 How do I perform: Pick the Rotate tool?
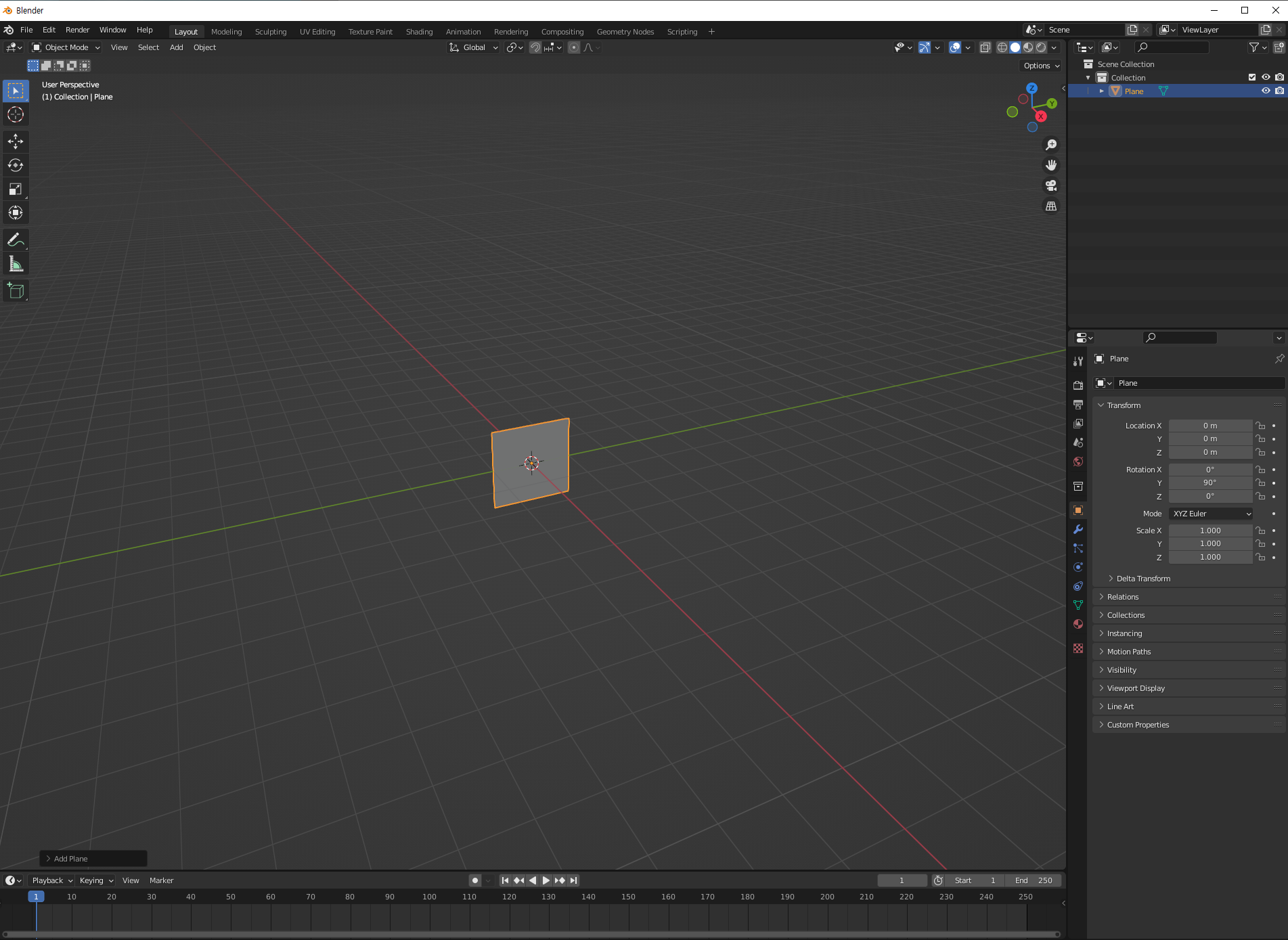coord(16,165)
